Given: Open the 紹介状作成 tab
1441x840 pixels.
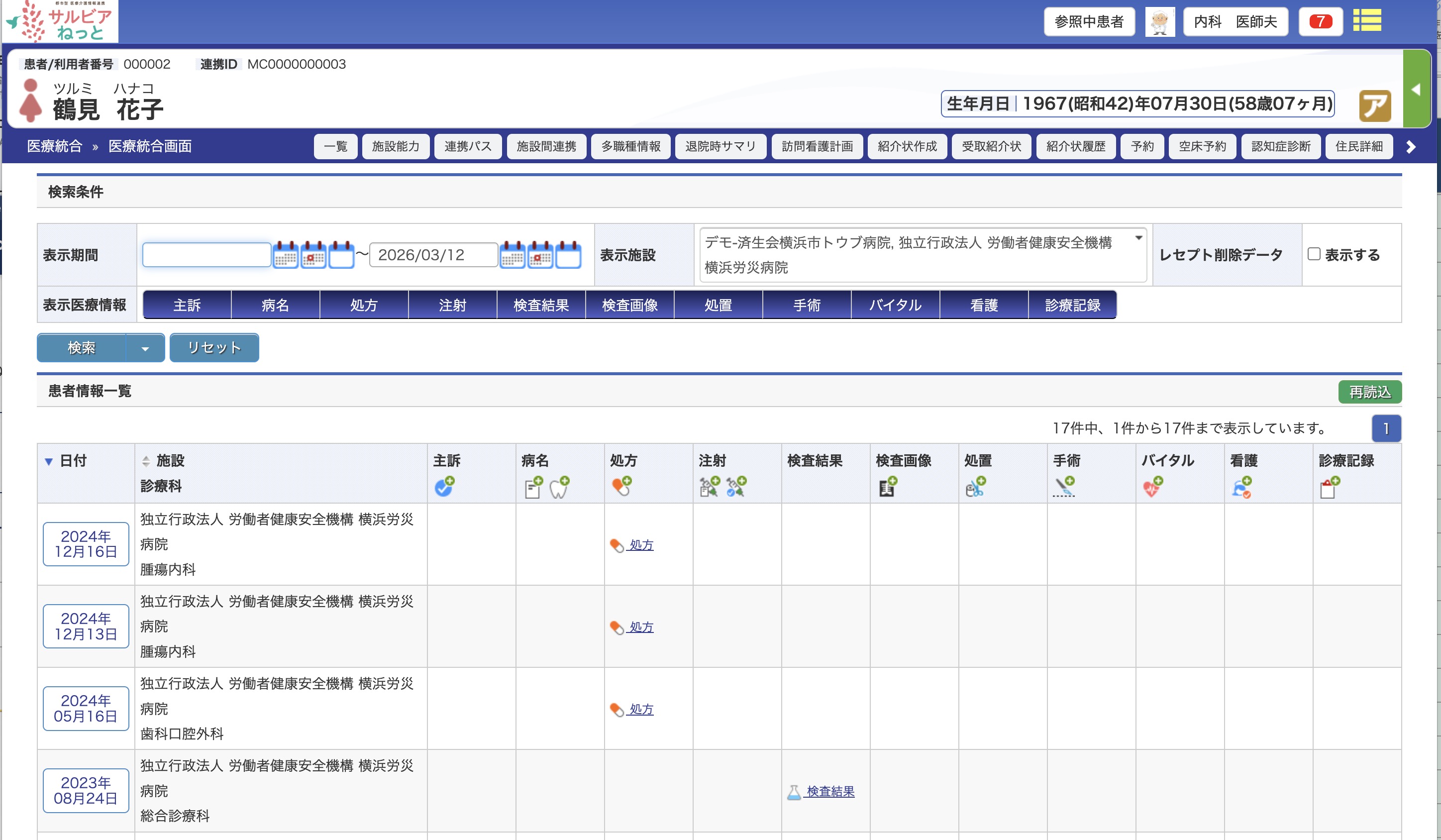Looking at the screenshot, I should coord(907,146).
